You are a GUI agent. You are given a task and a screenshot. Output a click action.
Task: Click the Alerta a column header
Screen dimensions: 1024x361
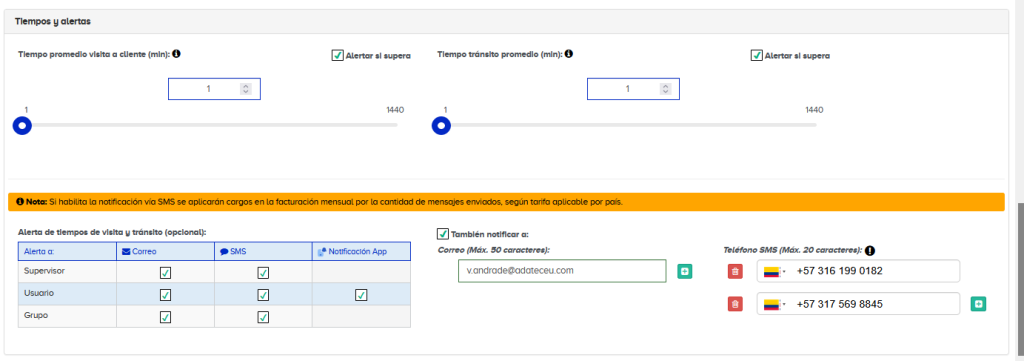(67, 251)
